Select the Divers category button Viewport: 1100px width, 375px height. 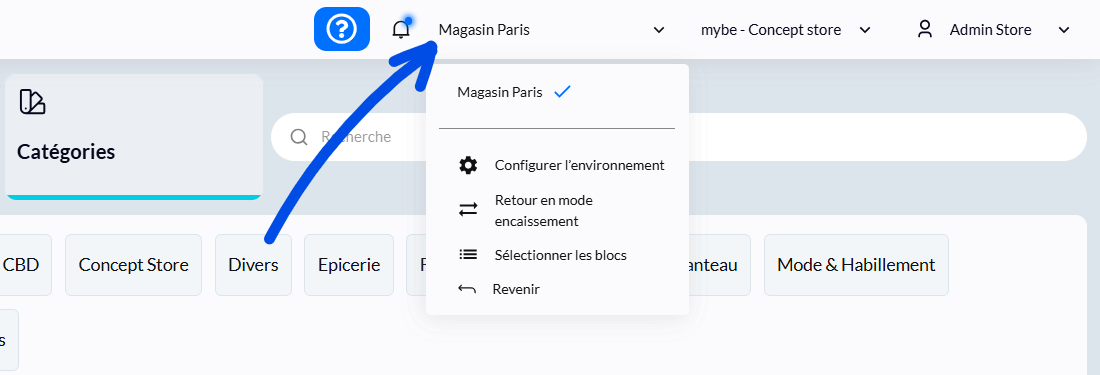tap(253, 265)
